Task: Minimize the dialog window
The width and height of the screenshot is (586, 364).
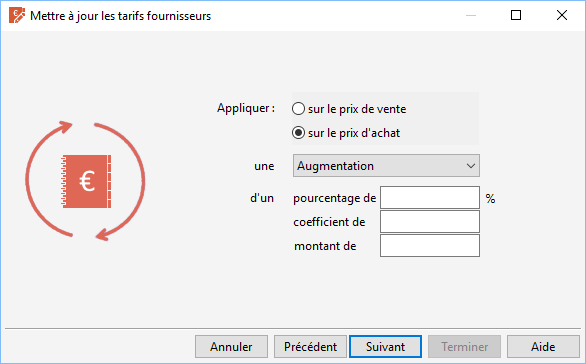Action: click(x=471, y=15)
